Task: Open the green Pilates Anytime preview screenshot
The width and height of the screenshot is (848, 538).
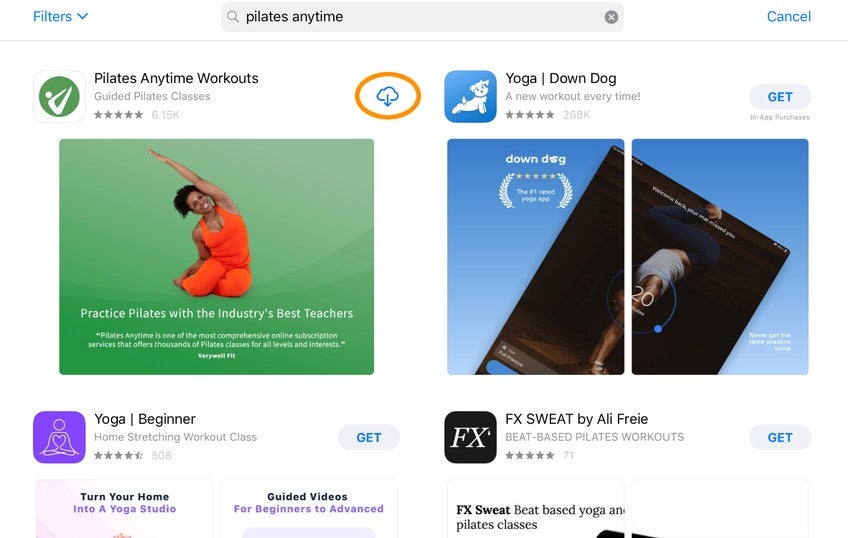Action: pos(216,256)
